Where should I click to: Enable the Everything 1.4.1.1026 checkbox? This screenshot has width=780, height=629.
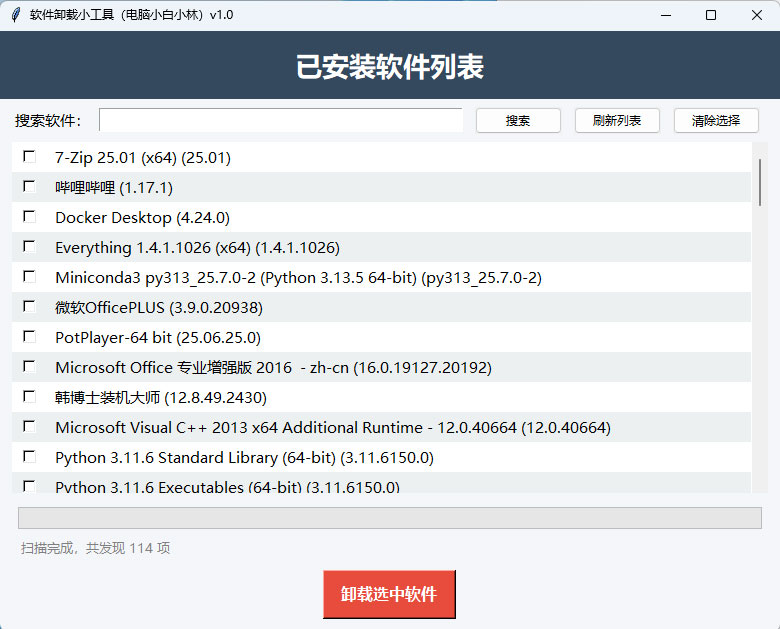[x=30, y=247]
